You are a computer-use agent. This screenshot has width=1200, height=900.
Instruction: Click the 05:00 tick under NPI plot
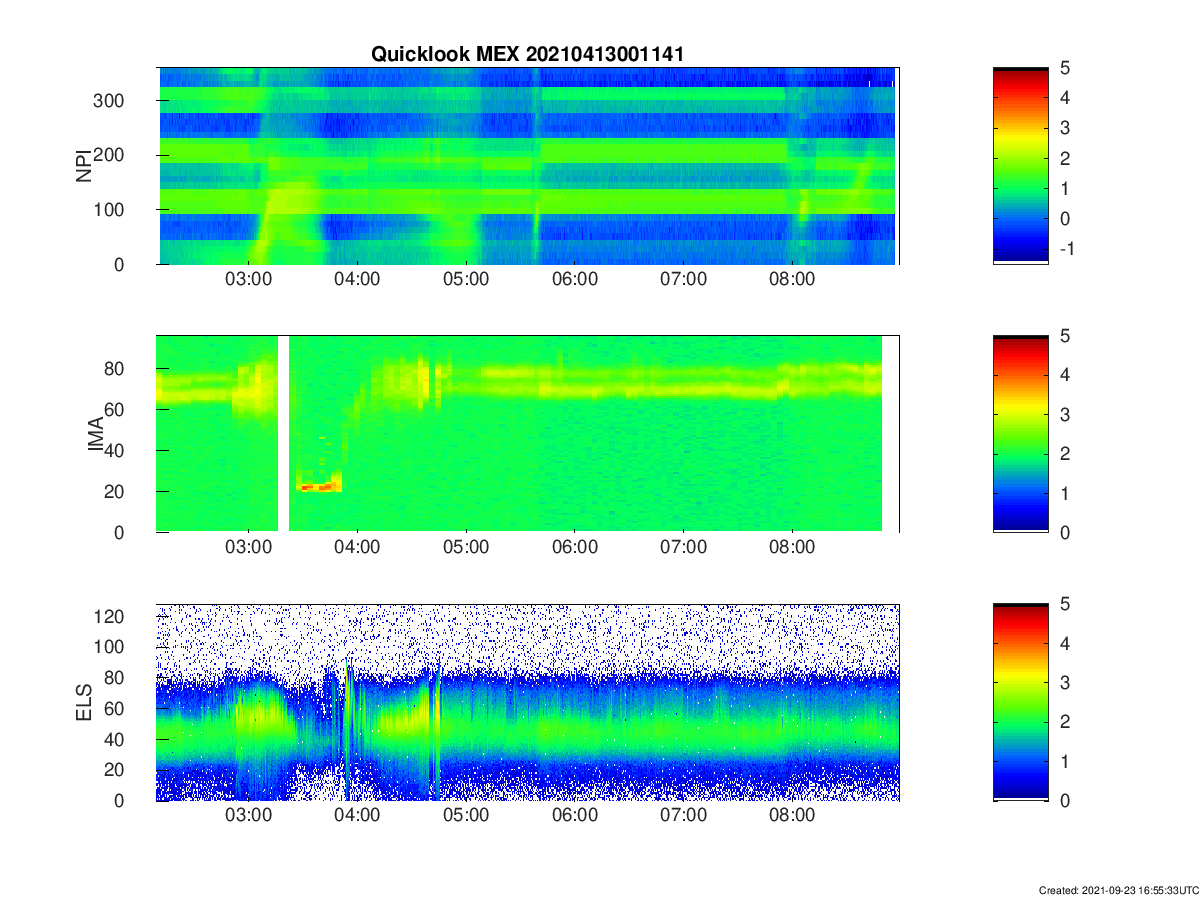click(466, 280)
